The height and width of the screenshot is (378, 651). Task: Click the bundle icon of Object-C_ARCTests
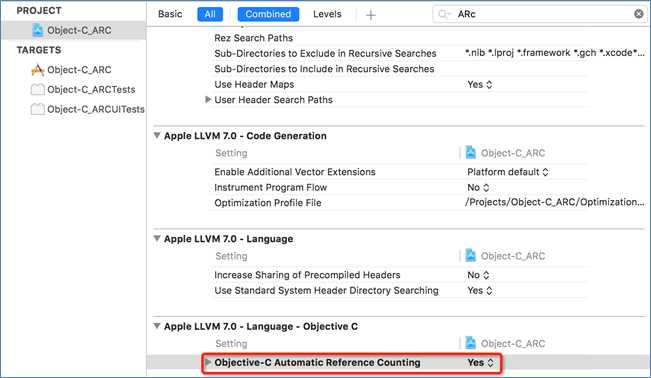37,89
